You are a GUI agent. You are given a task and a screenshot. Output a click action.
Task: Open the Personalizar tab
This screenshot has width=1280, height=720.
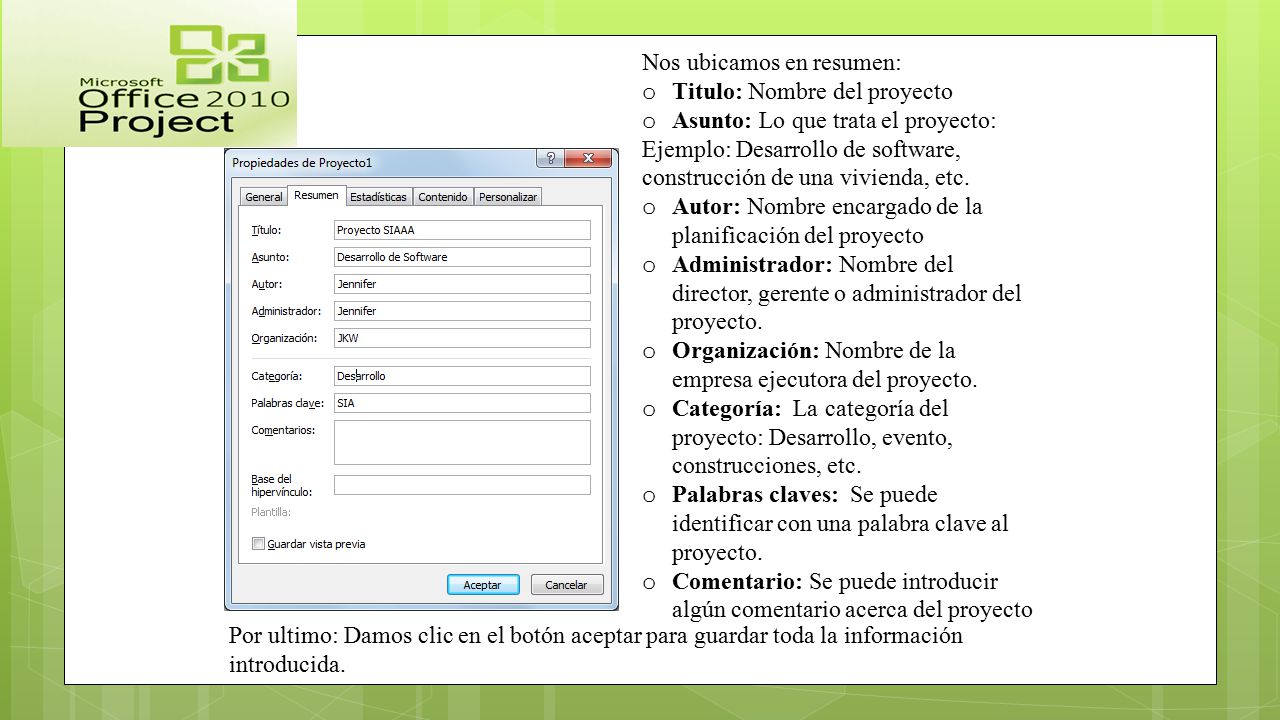(x=508, y=197)
